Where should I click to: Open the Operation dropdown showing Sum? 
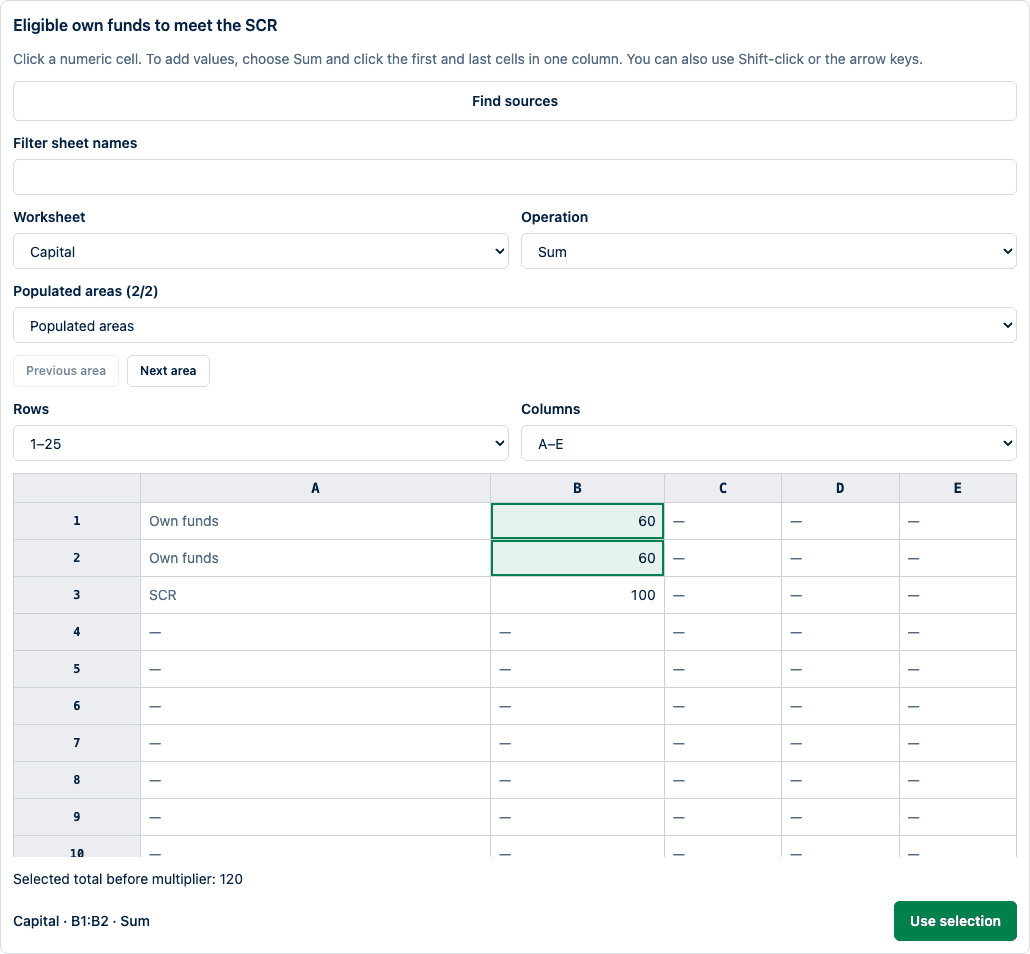(x=769, y=251)
